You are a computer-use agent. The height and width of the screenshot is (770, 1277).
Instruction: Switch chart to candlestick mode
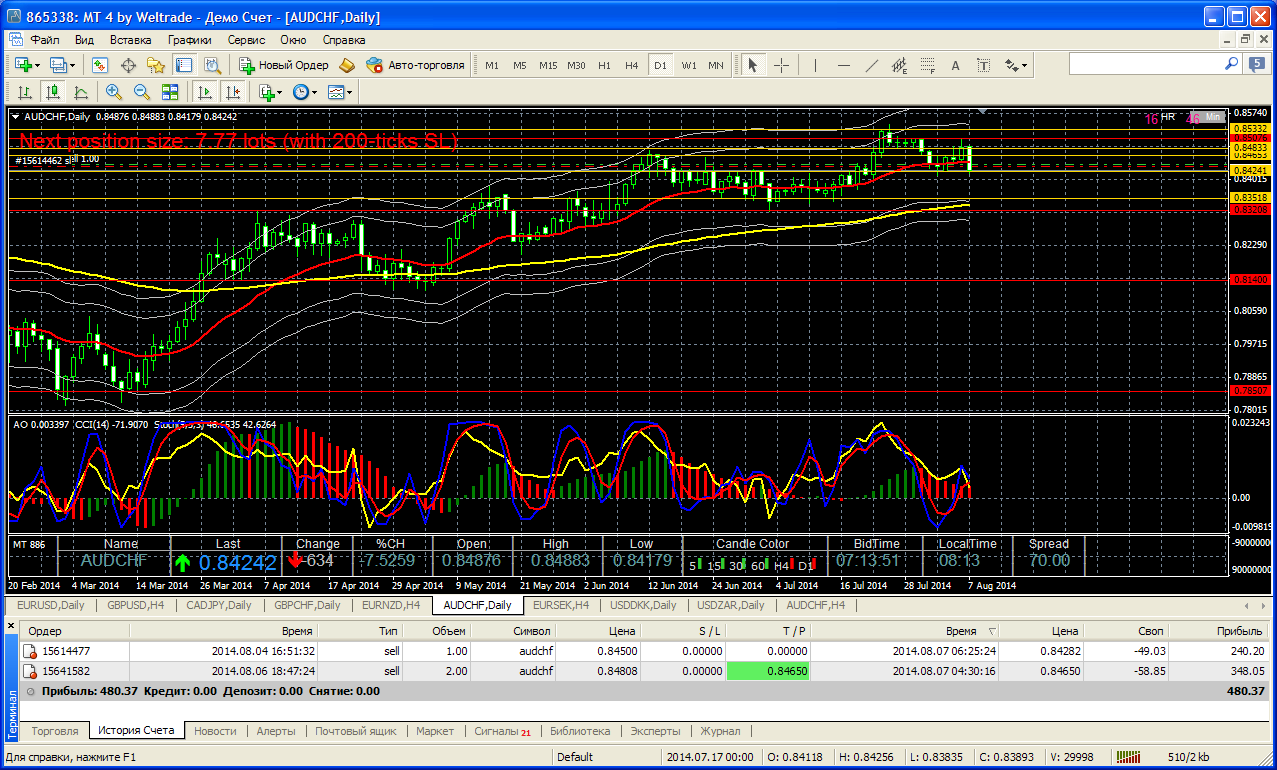click(53, 92)
